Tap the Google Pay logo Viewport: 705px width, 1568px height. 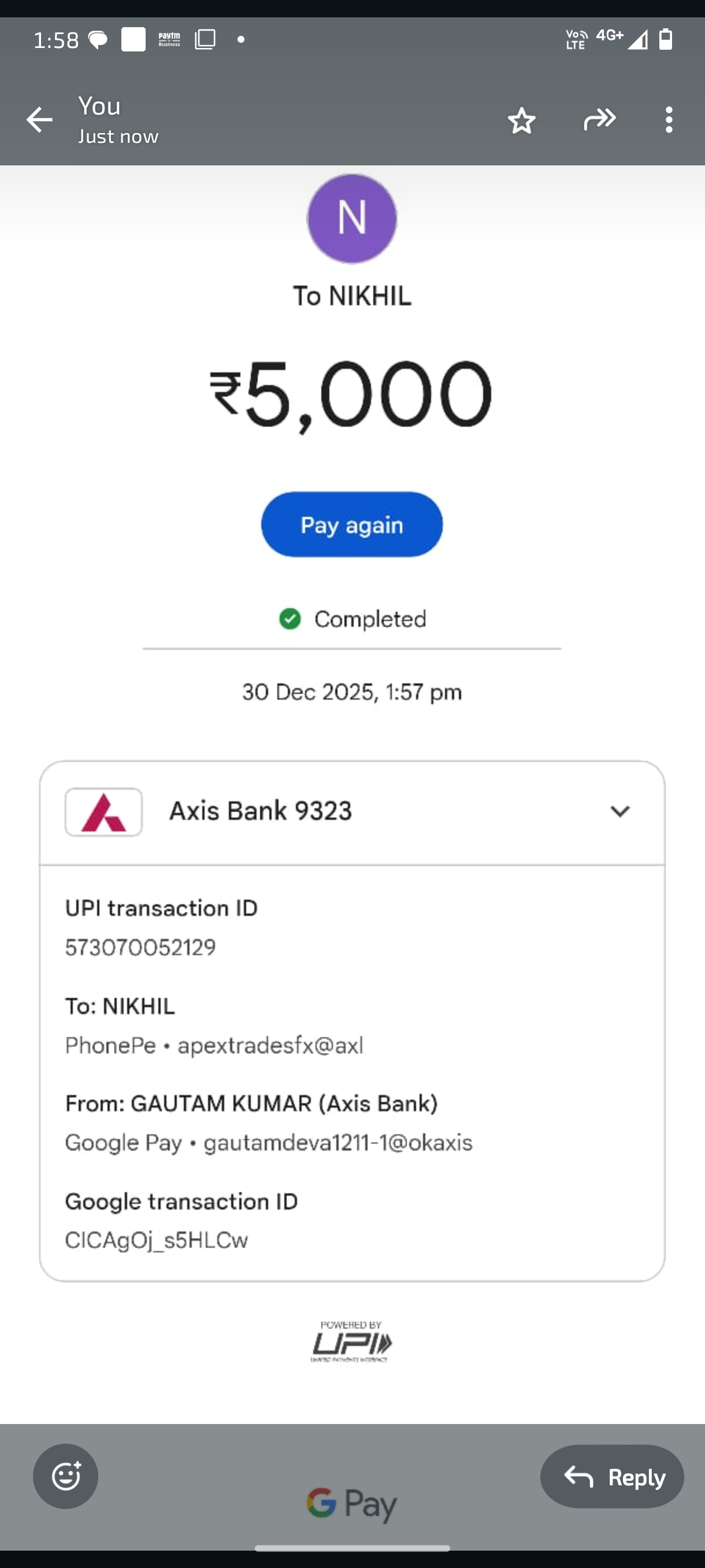(x=351, y=1503)
